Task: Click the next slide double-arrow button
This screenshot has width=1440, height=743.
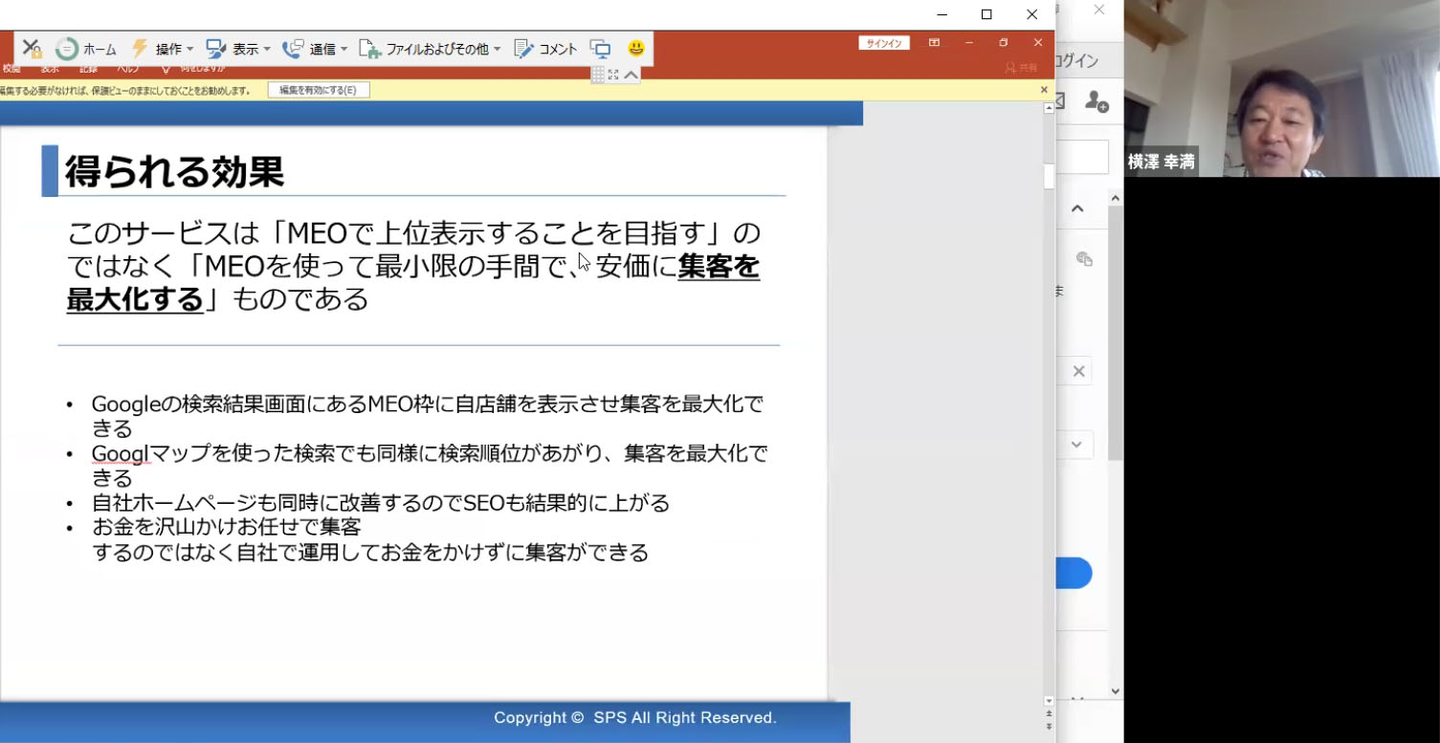Action: pos(1049,727)
